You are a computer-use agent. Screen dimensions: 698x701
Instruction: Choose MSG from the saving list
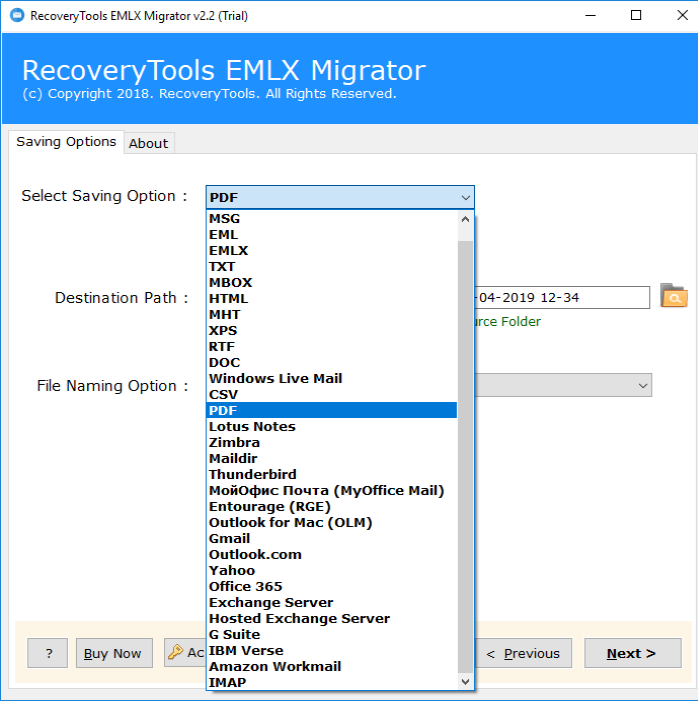(x=331, y=219)
